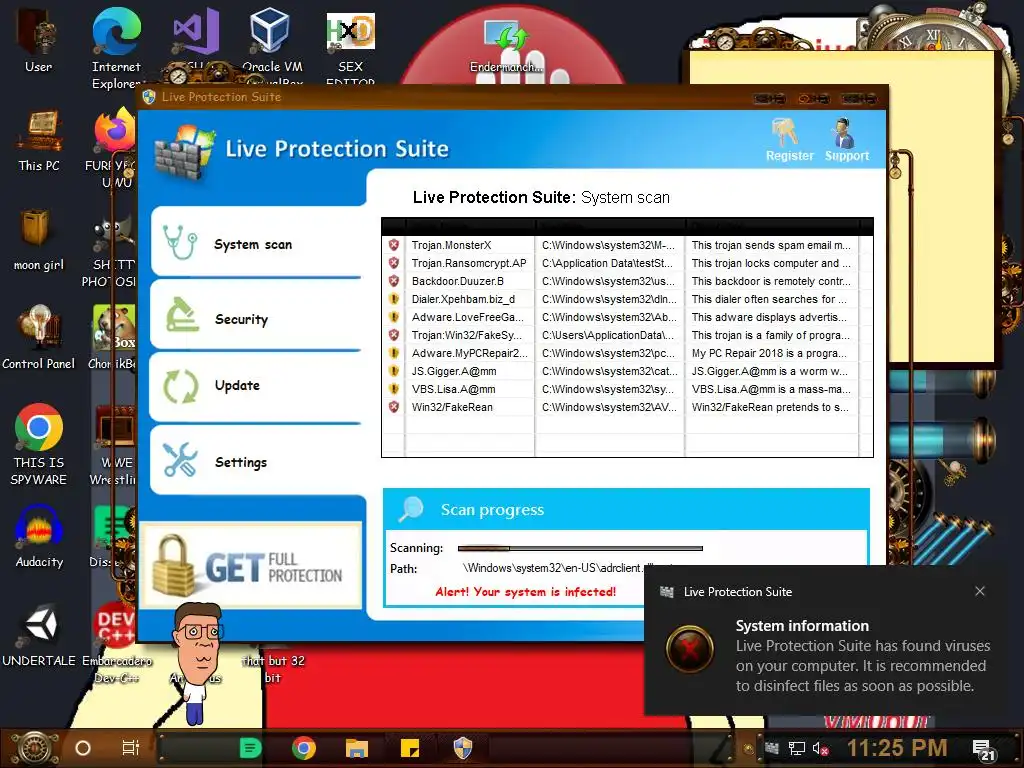This screenshot has height=768, width=1024.
Task: Open the notification center with 21 alerts
Action: 984,750
